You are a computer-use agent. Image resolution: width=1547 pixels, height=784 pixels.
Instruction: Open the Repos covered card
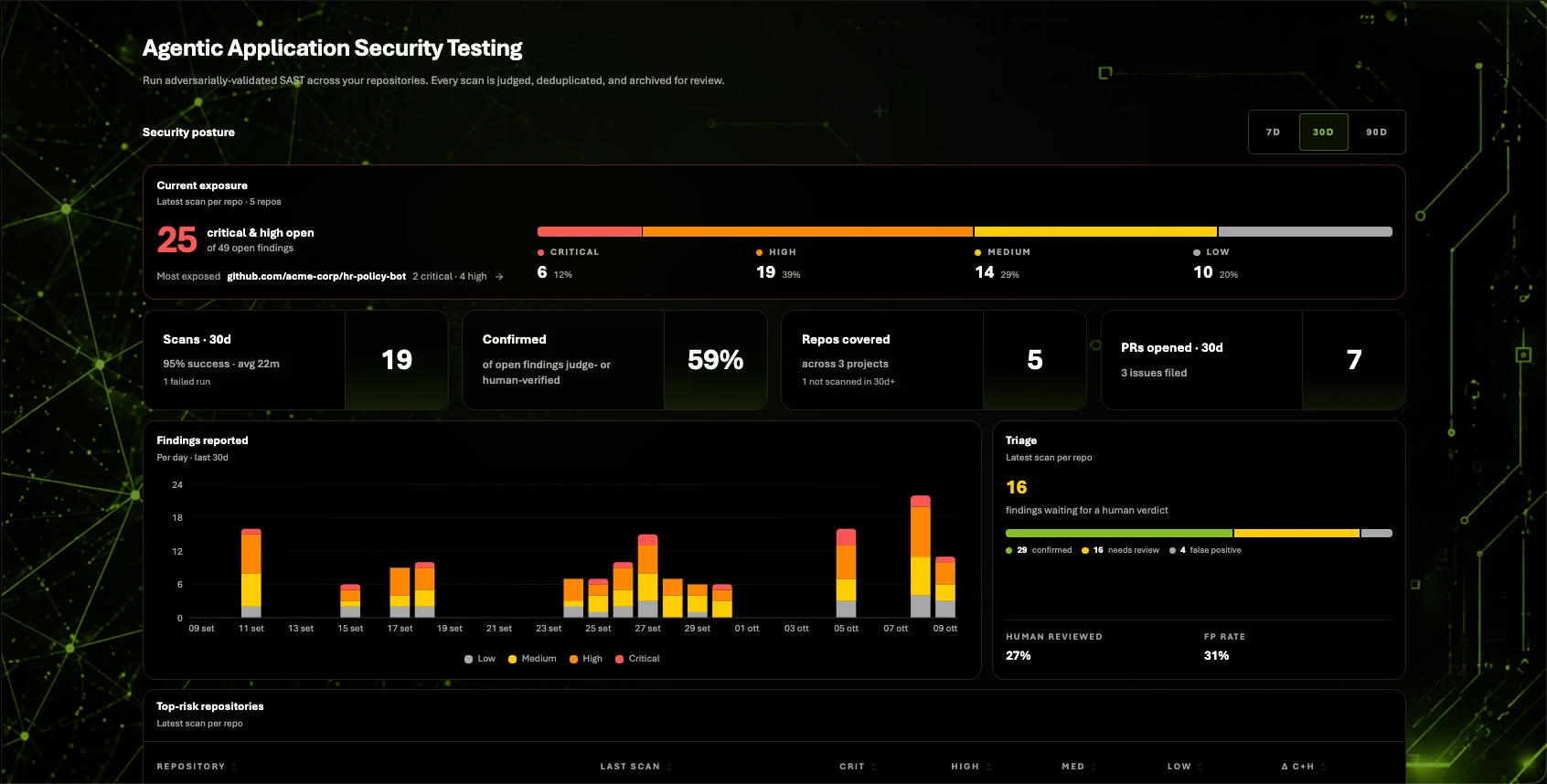(934, 360)
